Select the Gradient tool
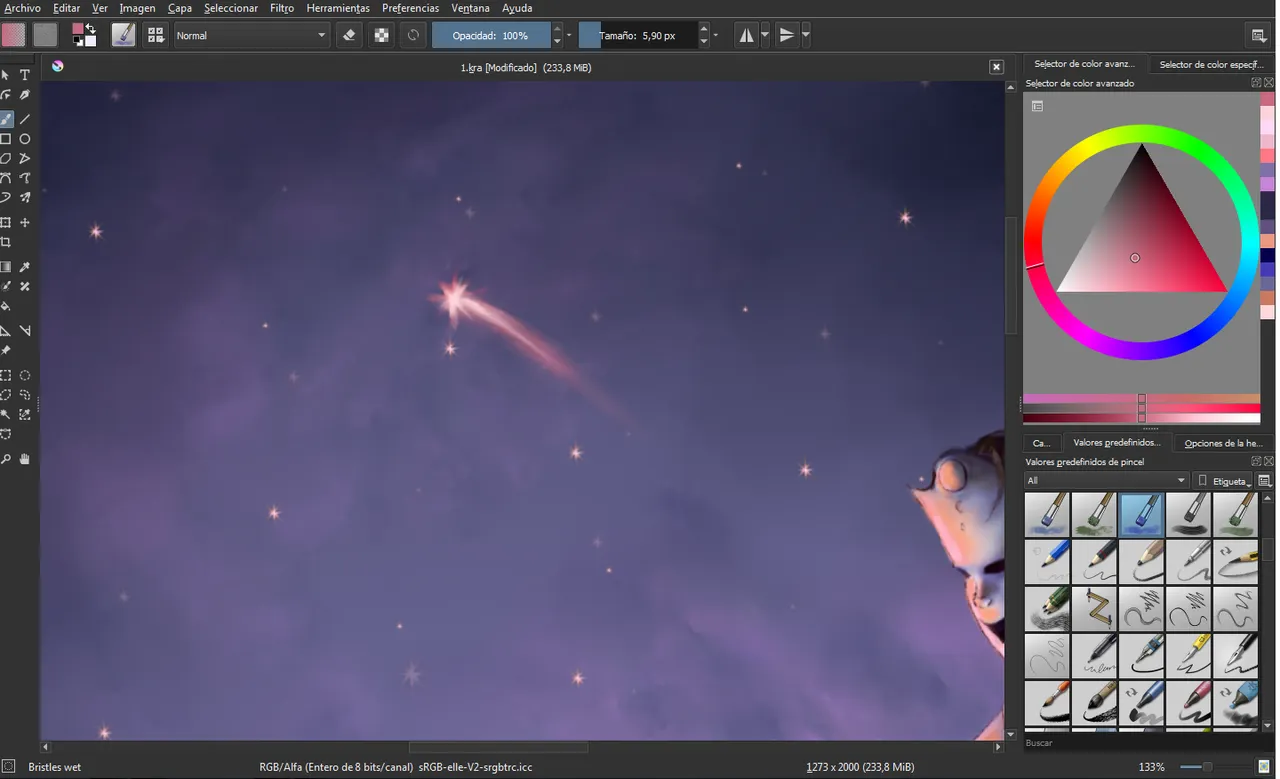The image size is (1280, 779). (6, 267)
